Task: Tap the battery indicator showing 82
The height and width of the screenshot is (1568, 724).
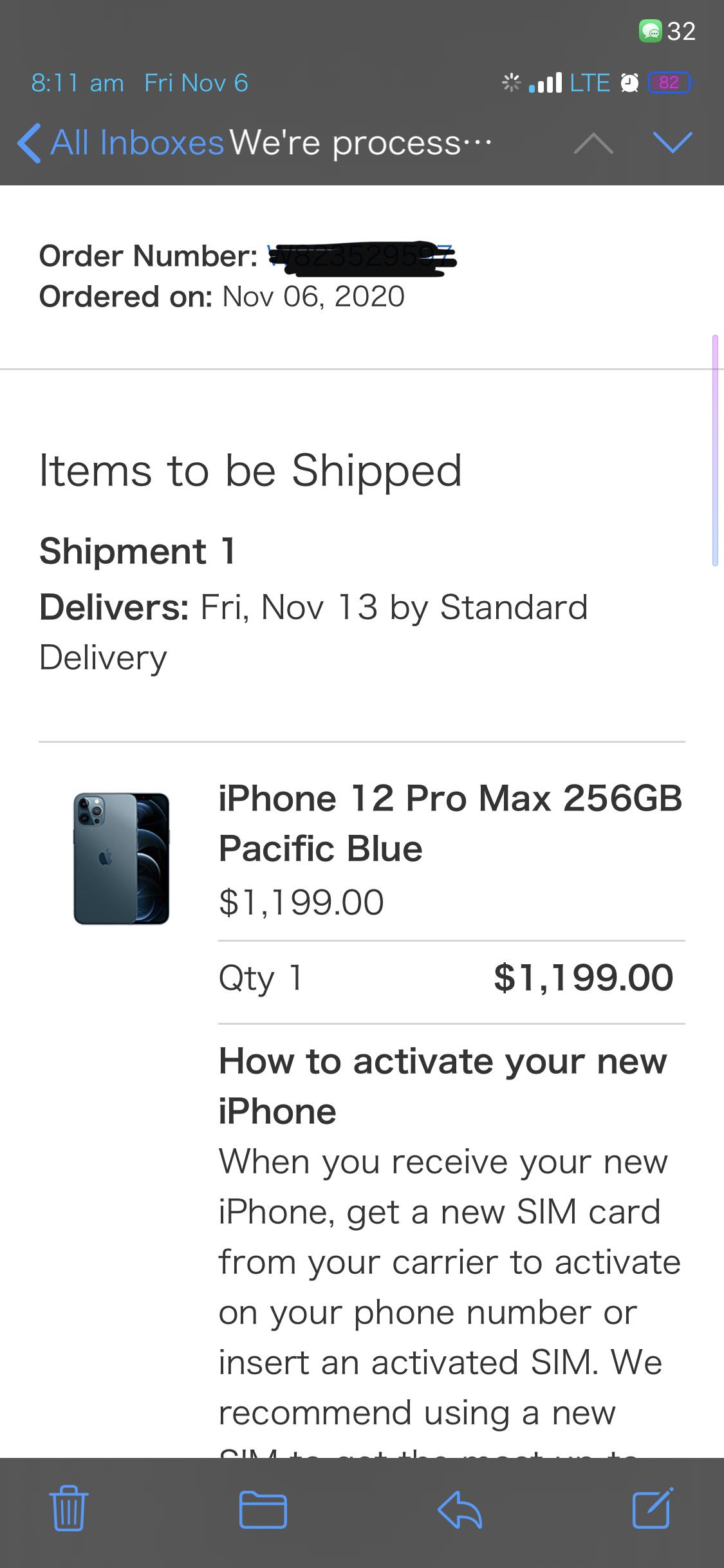Action: tap(669, 83)
